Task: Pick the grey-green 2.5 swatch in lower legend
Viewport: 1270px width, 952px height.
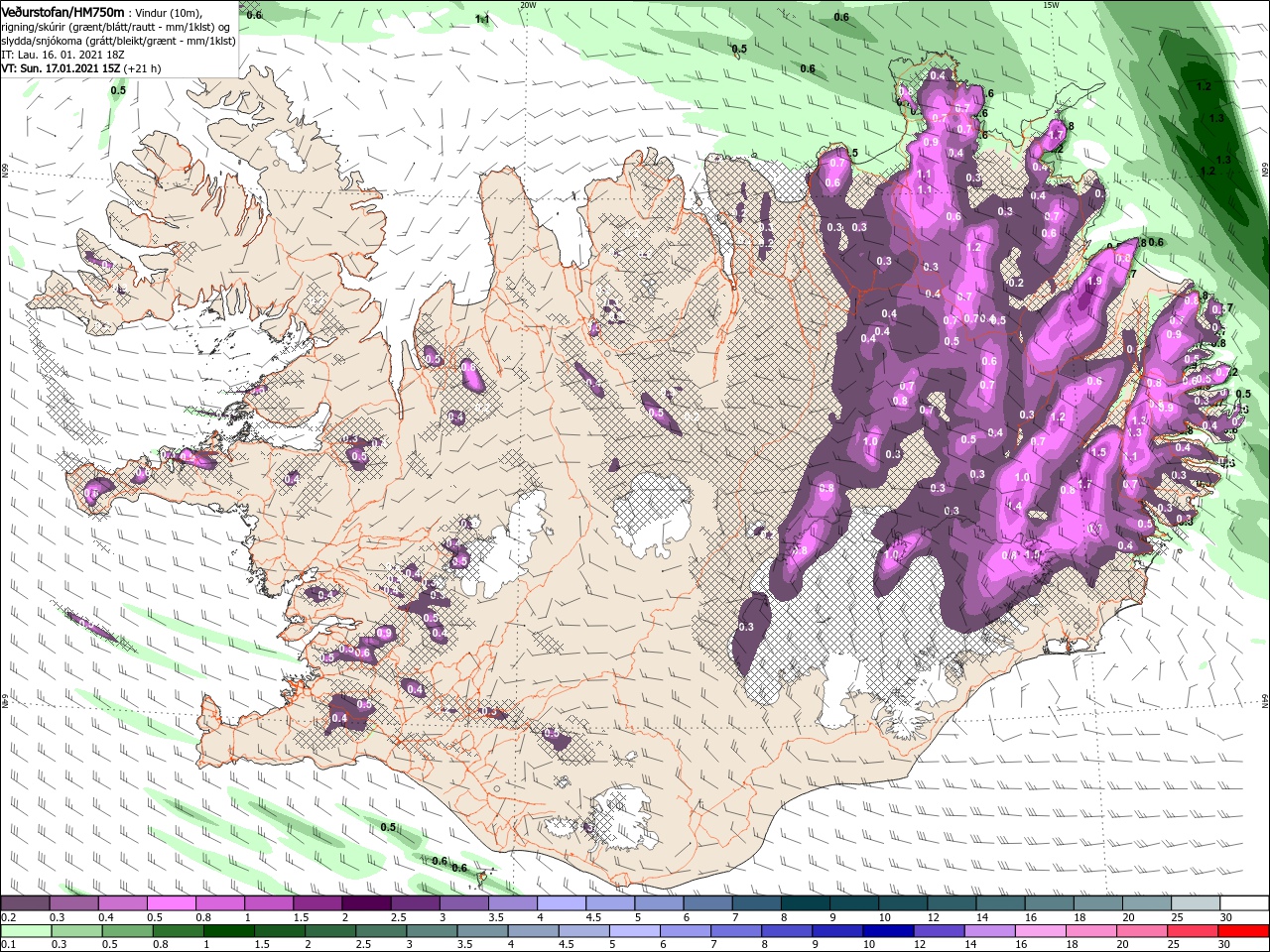Action: [x=381, y=931]
